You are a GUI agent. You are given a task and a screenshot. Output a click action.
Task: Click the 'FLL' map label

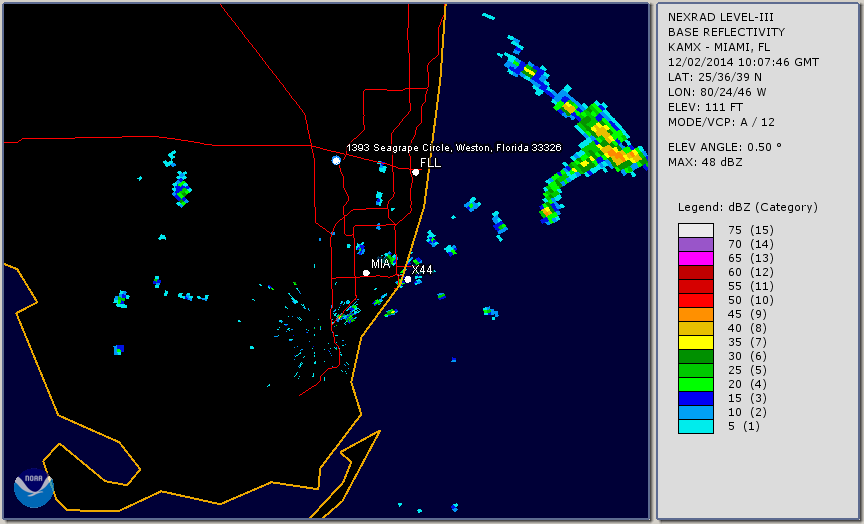[x=430, y=163]
